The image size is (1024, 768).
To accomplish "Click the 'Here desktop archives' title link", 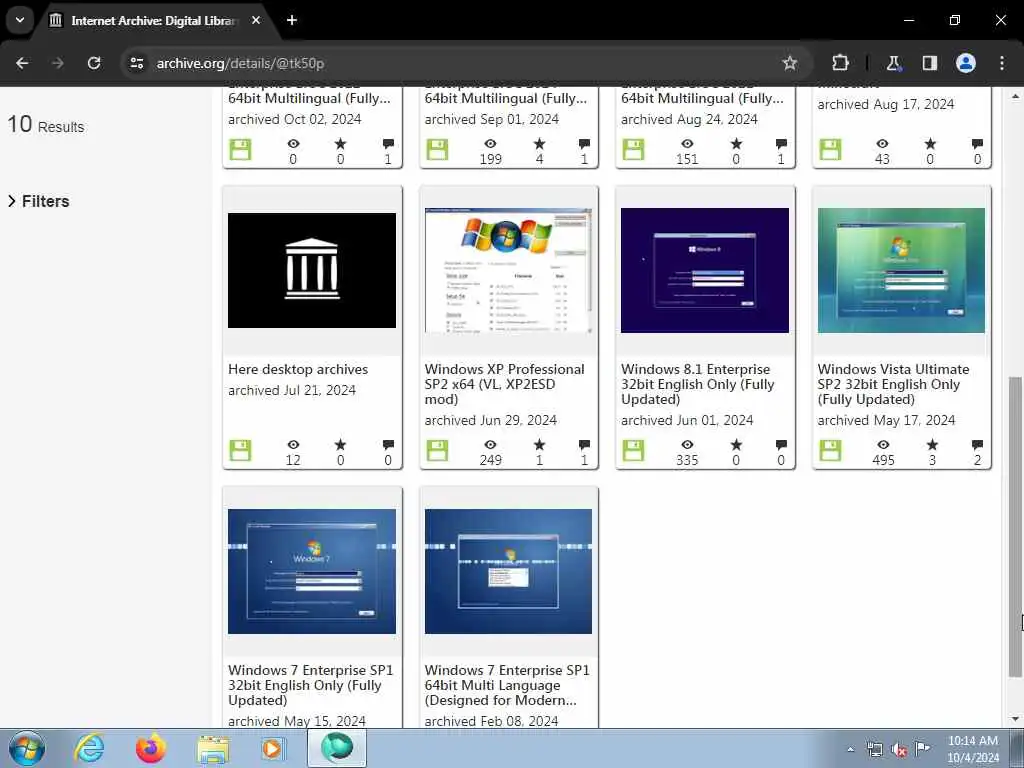I will coord(298,370).
